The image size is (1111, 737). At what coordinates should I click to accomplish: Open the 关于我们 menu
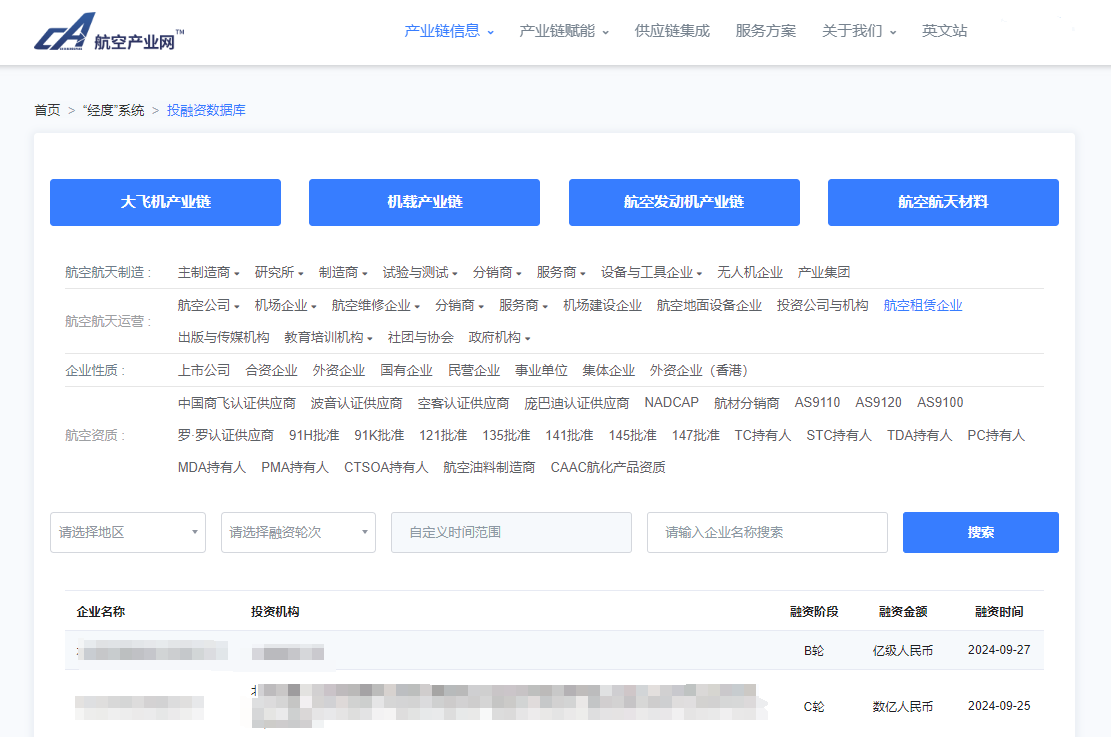[858, 31]
